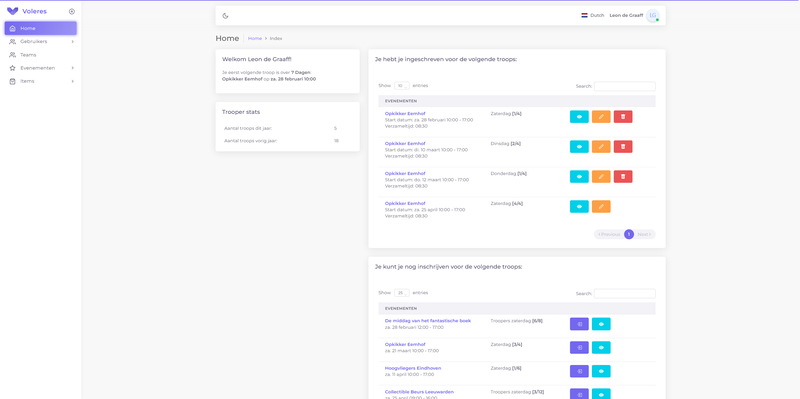Image resolution: width=800 pixels, height=399 pixels.
Task: View Collectible Beurs Leeuwarden details
Action: click(601, 394)
